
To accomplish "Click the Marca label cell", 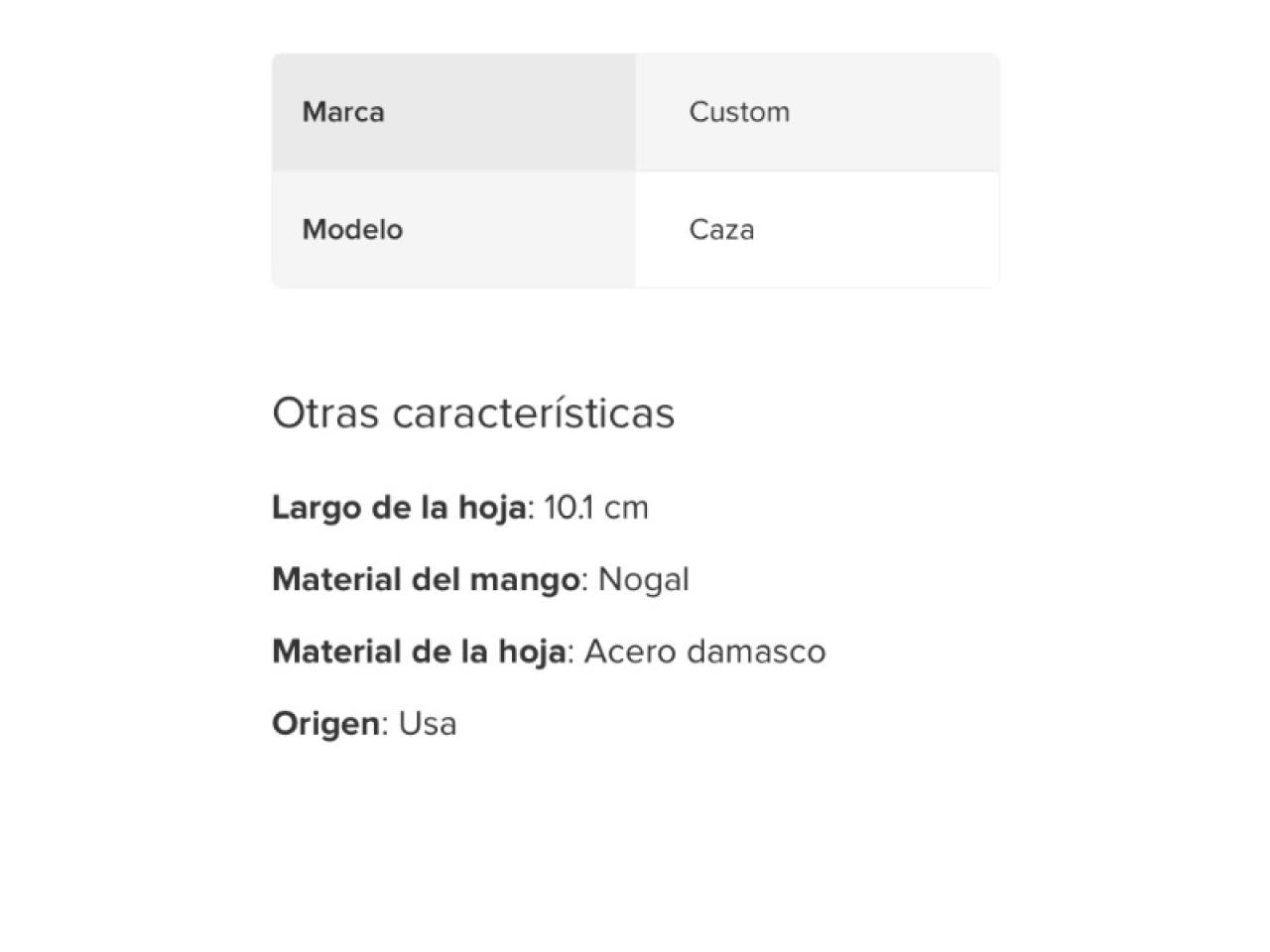I will point(453,112).
